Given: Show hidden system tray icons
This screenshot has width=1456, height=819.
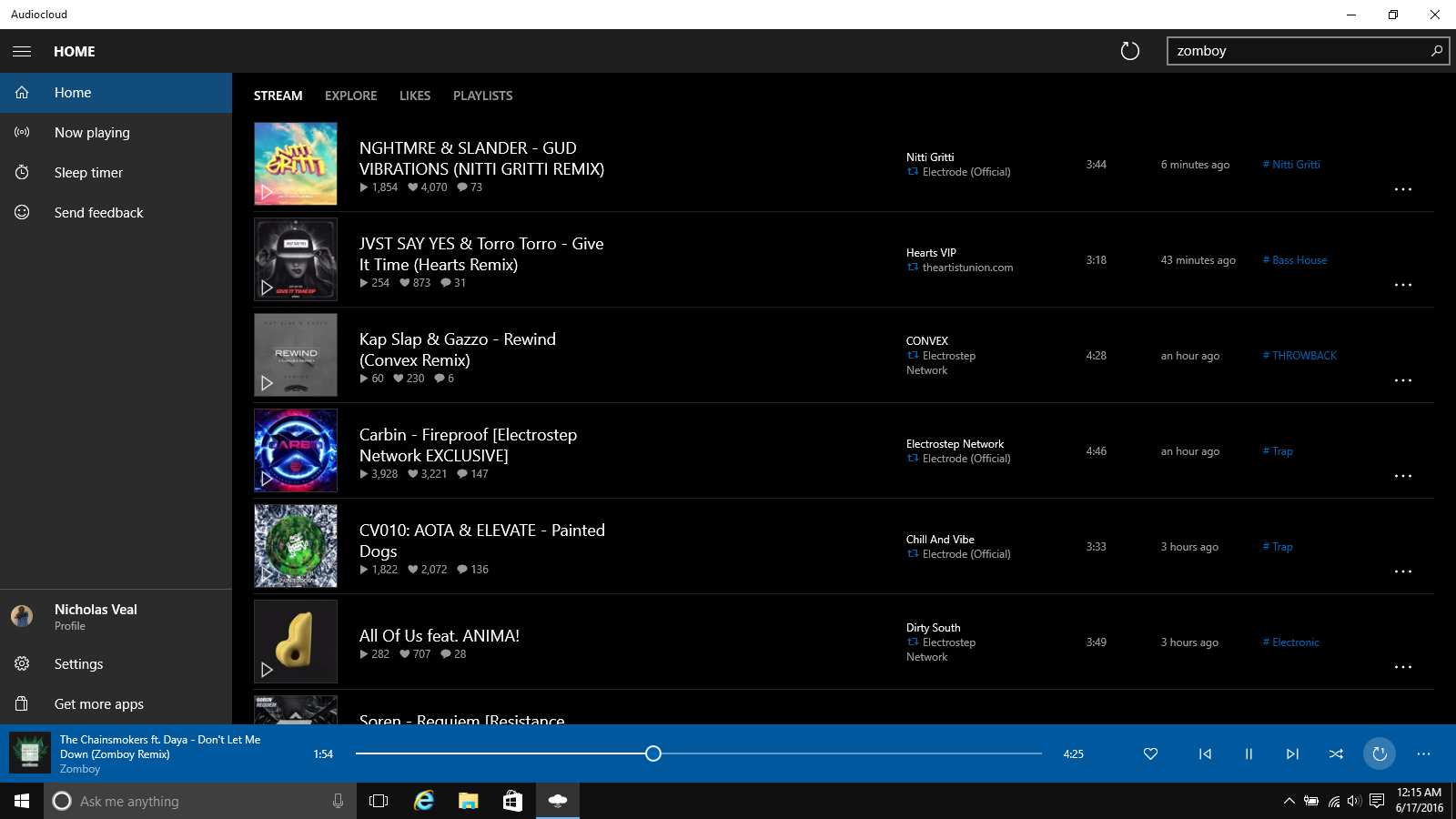Looking at the screenshot, I should [x=1289, y=801].
